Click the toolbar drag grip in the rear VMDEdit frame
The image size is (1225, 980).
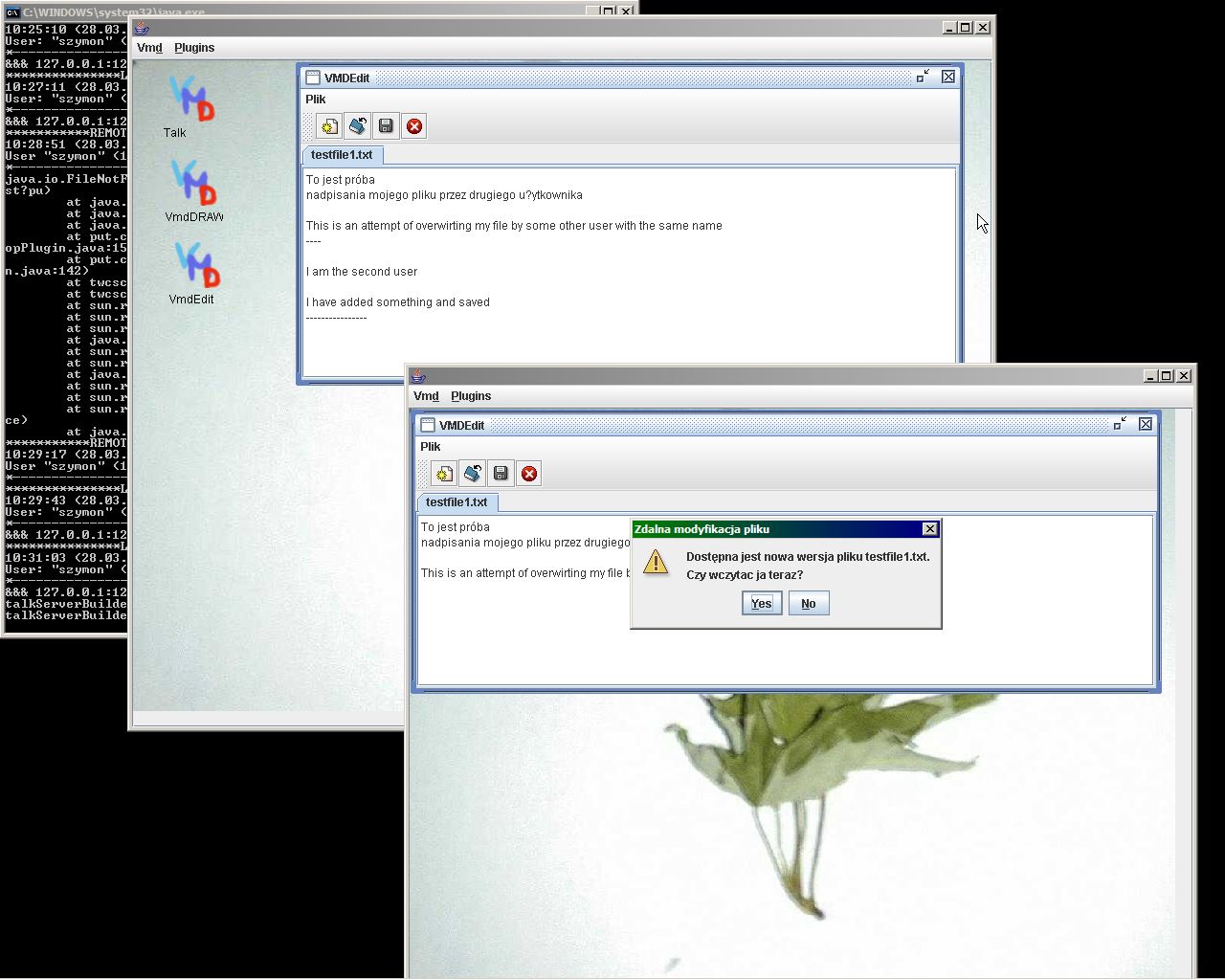tap(308, 125)
